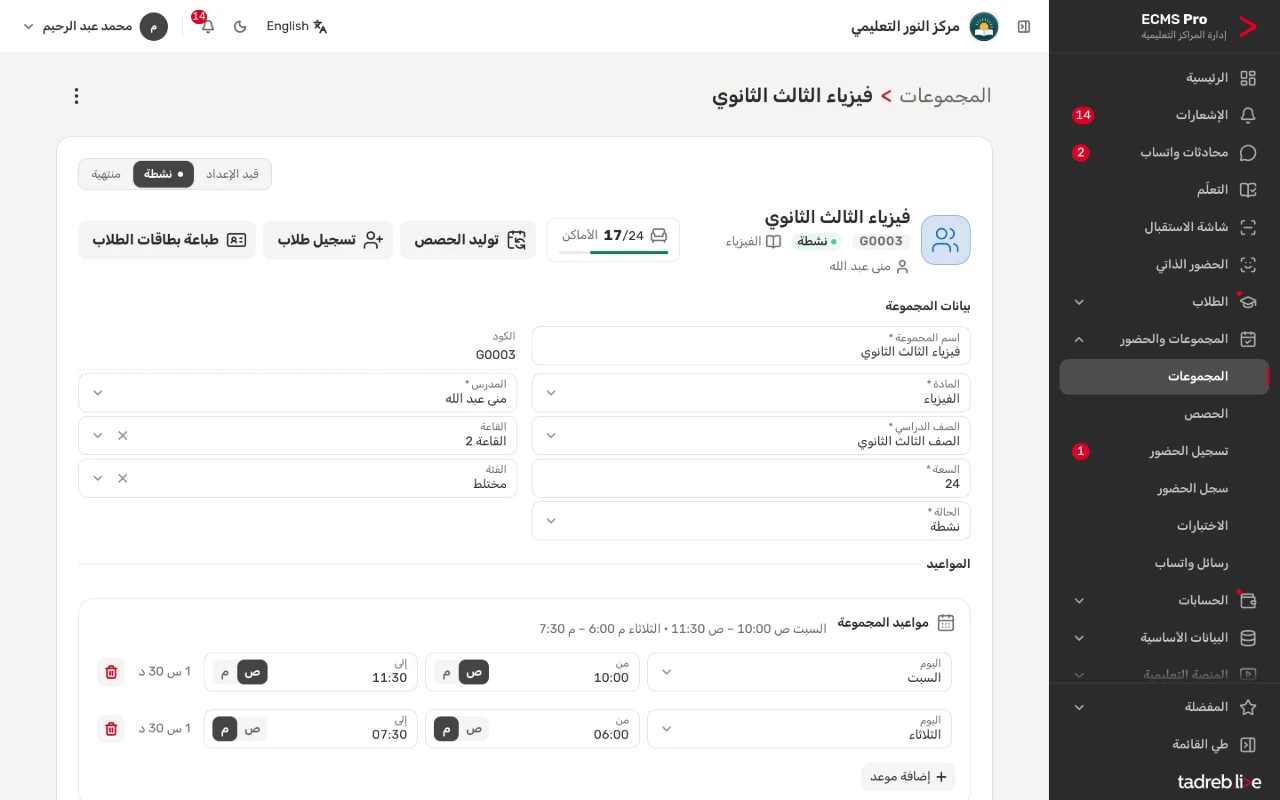Edit اسم المجموعة field
The width and height of the screenshot is (1280, 800).
(751, 346)
